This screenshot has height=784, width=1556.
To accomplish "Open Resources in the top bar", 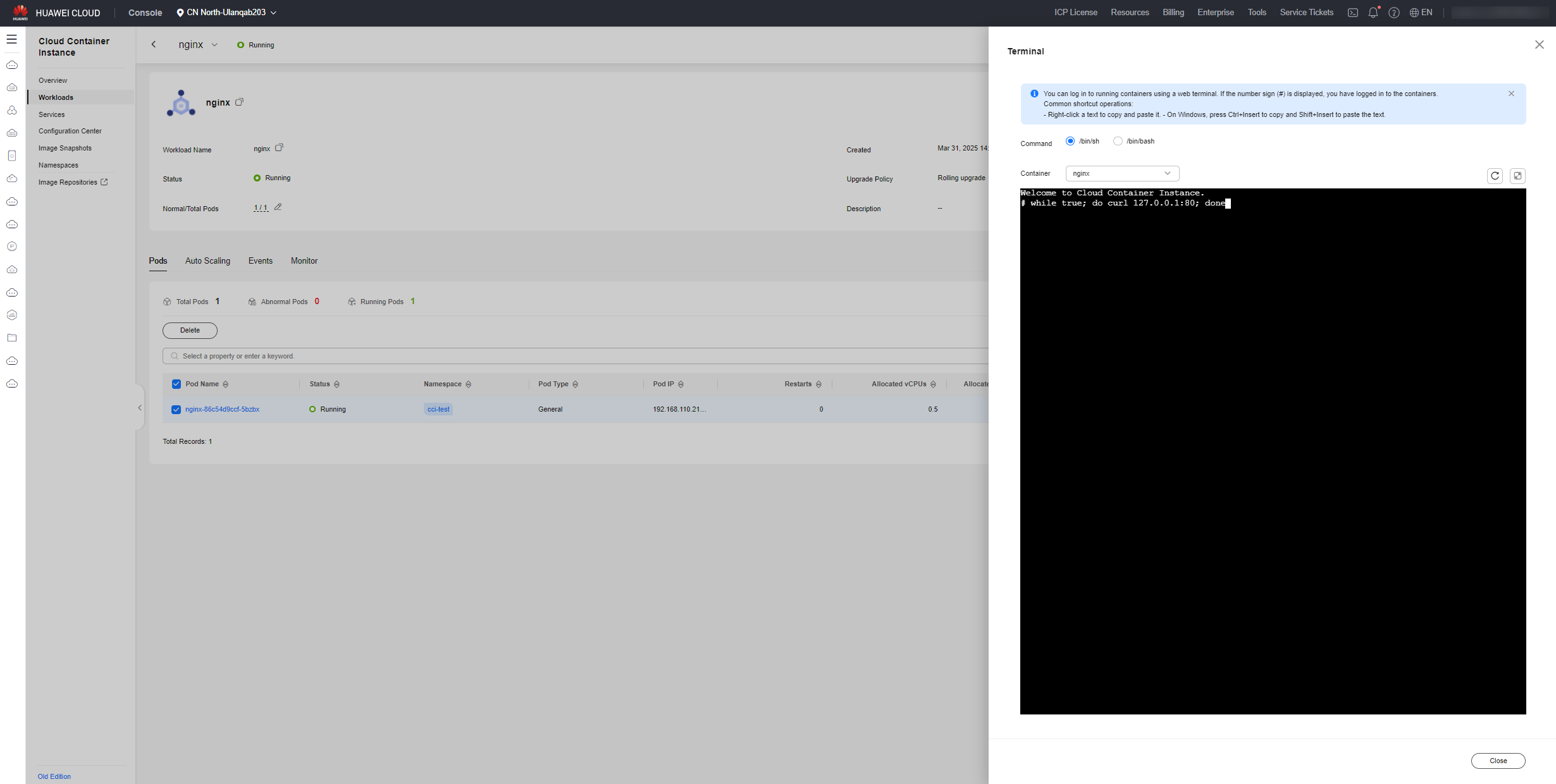I will (1130, 13).
